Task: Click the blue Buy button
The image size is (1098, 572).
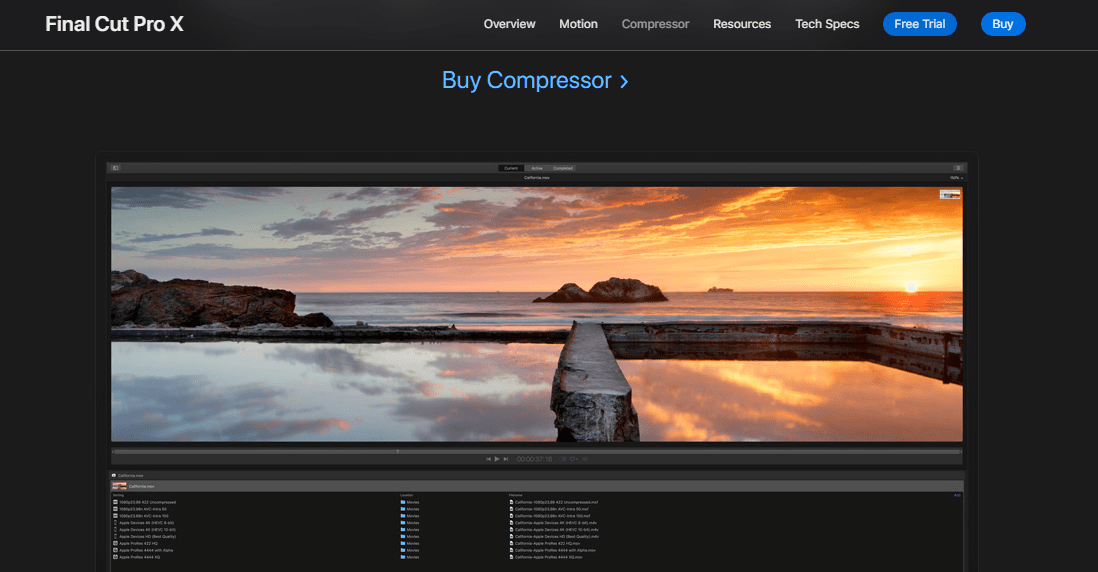Action: click(x=1003, y=24)
